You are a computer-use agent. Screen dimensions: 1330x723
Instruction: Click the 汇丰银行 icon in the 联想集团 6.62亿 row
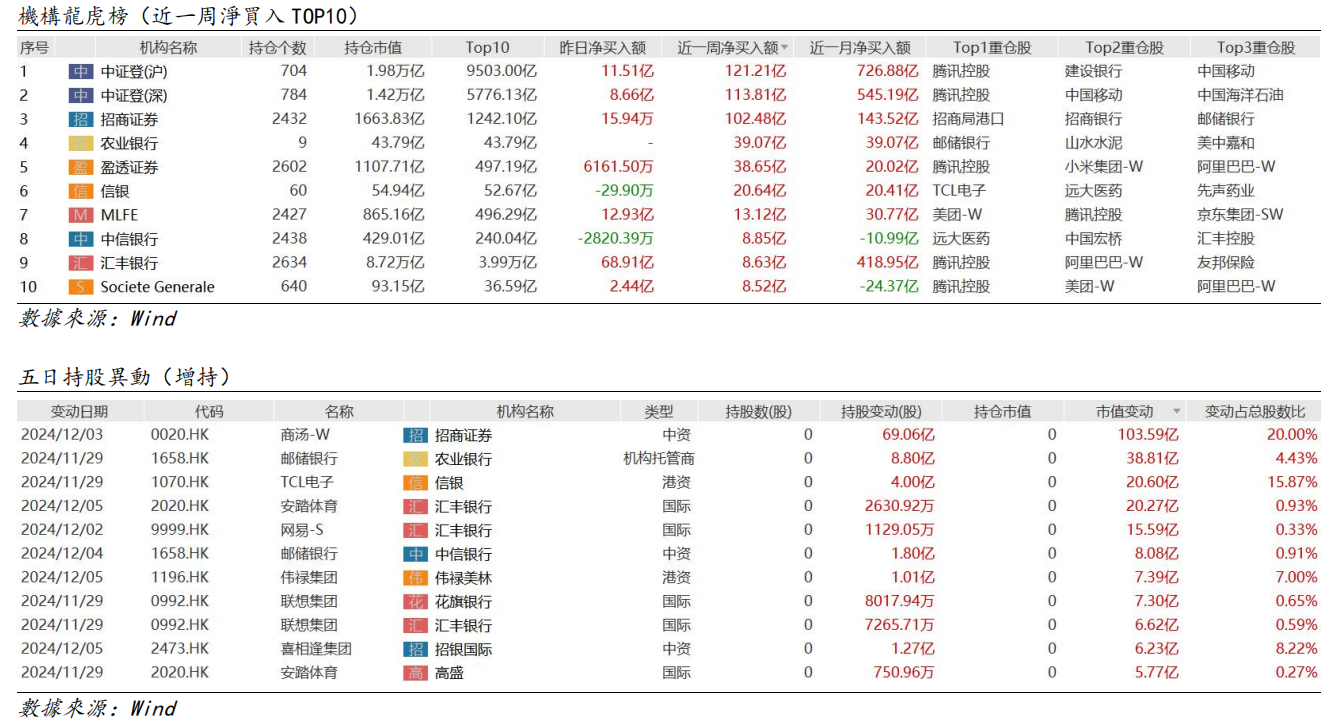415,625
